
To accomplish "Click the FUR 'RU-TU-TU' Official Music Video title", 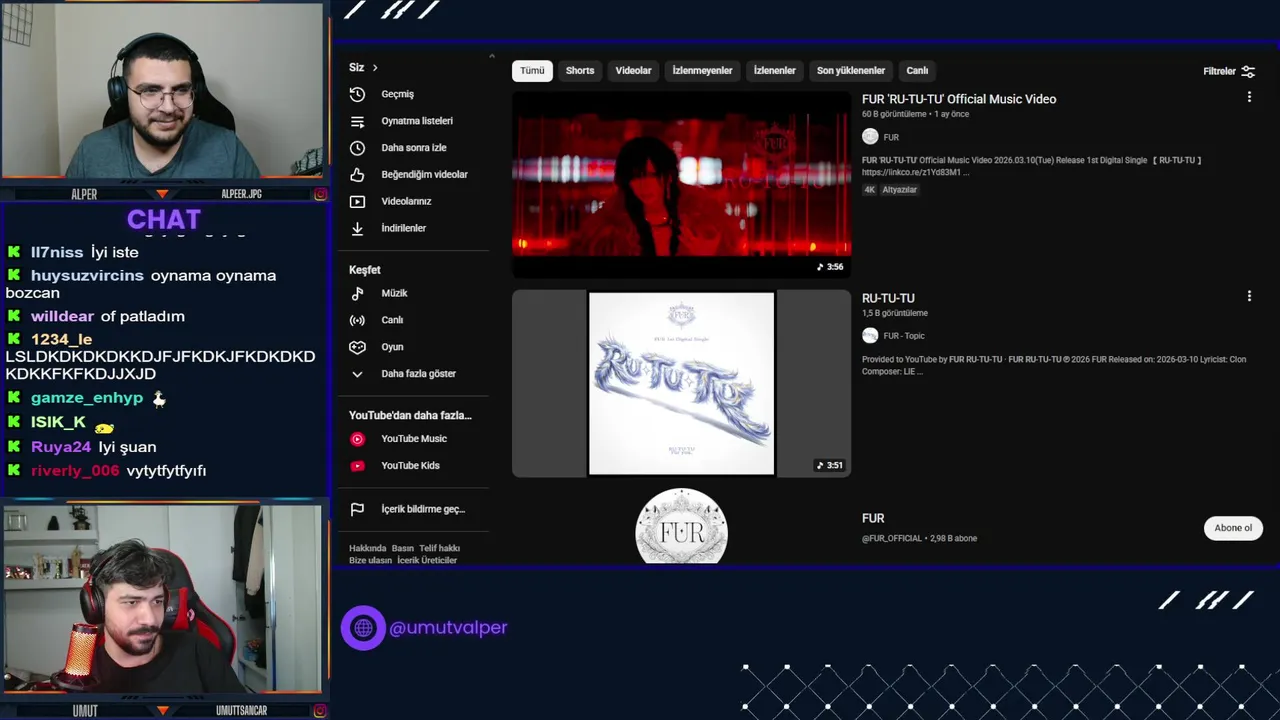I will [959, 99].
